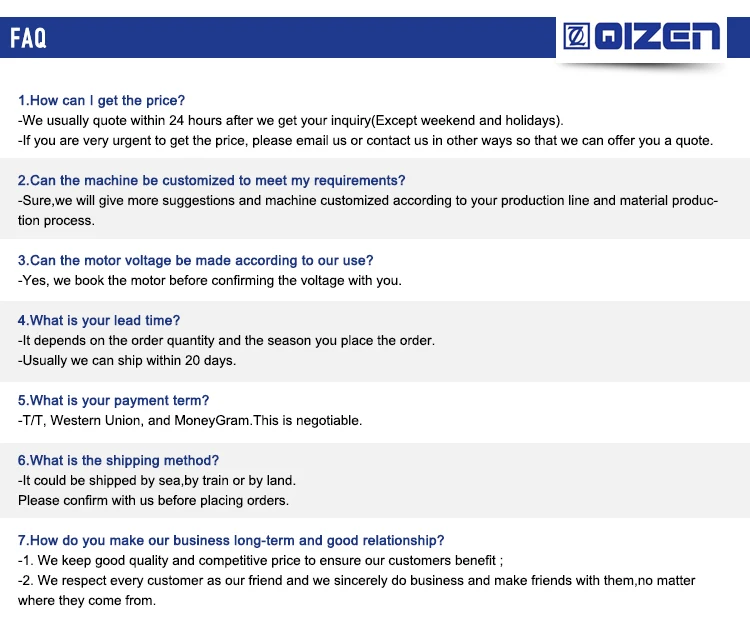Select question 5 about payment term
Viewport: 750px width, 632px height.
point(114,401)
